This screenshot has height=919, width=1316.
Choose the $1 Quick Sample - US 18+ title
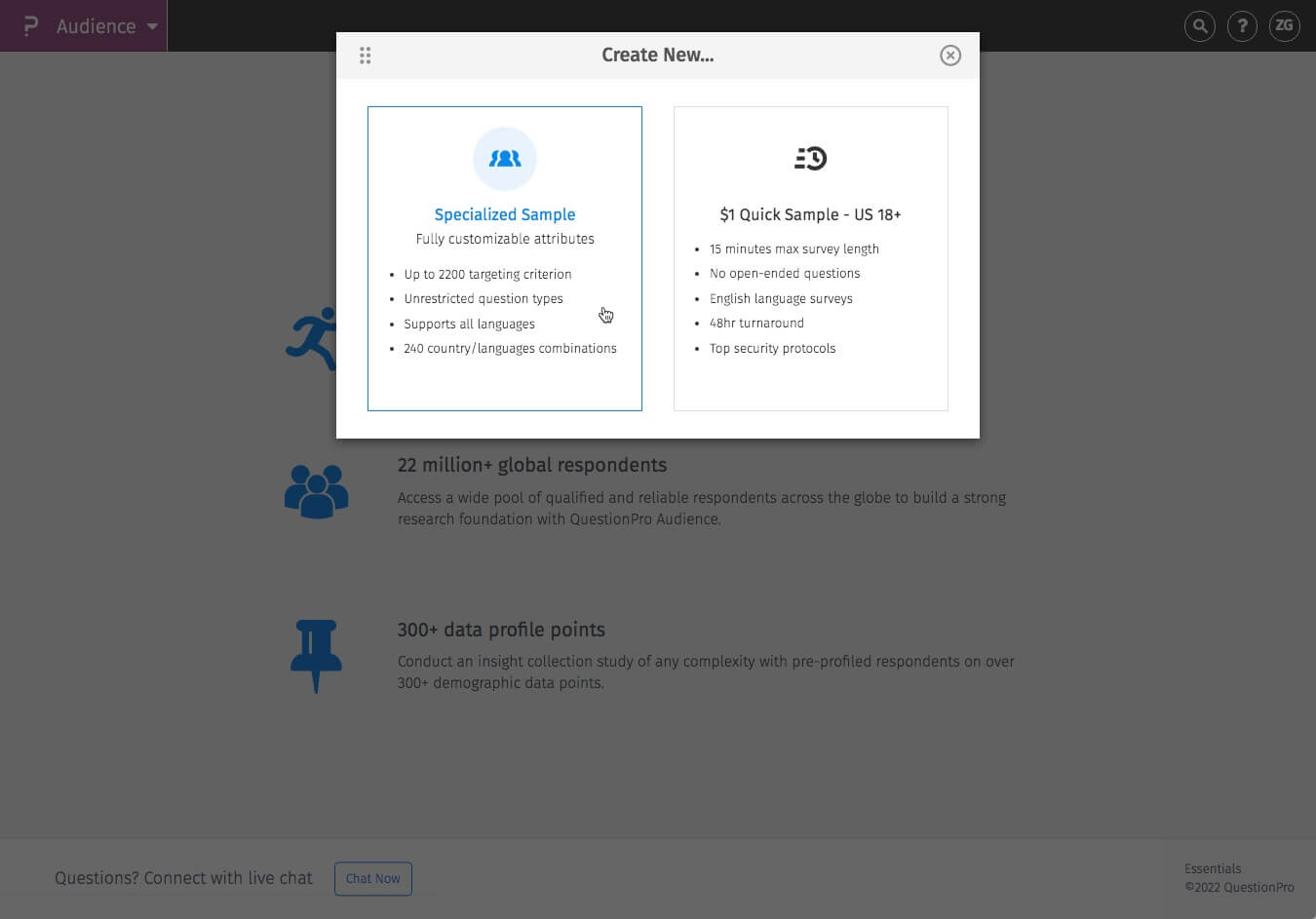(810, 214)
